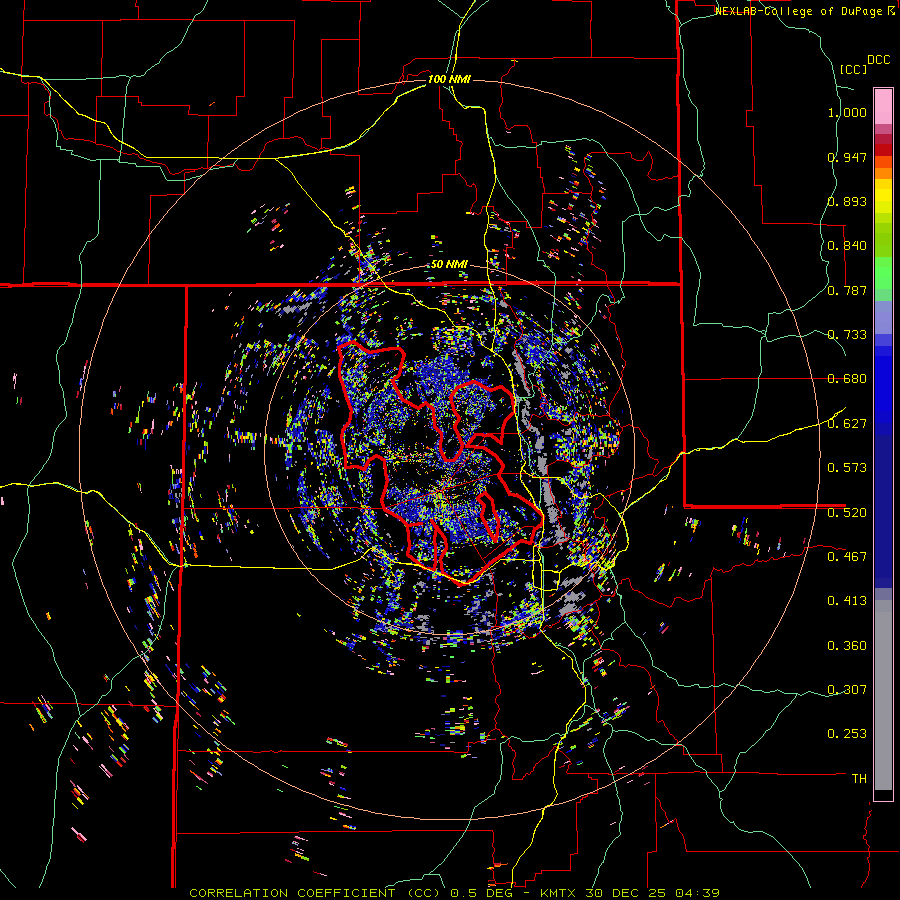
Task: Click the 0.893 legend value
Action: 847,201
